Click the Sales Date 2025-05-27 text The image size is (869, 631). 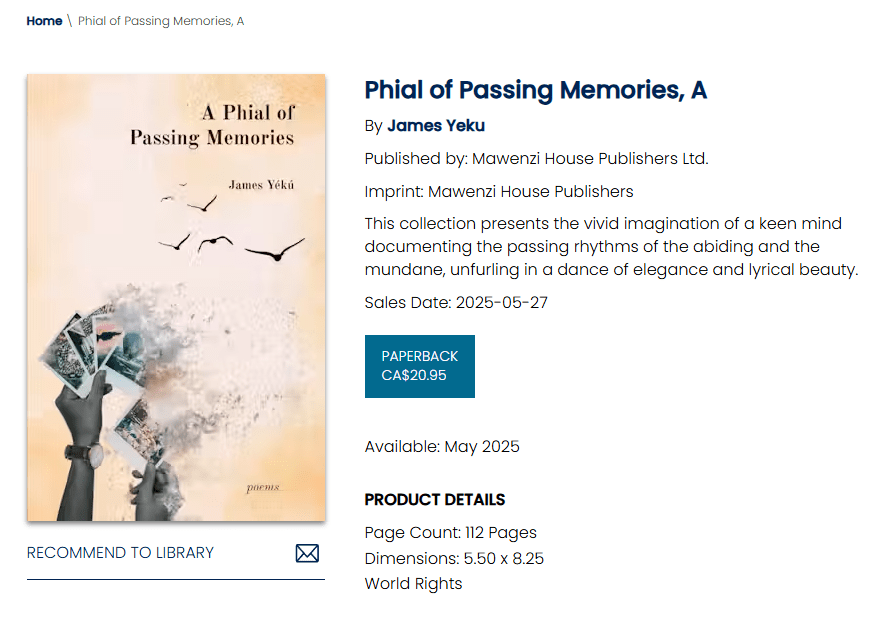tap(456, 303)
